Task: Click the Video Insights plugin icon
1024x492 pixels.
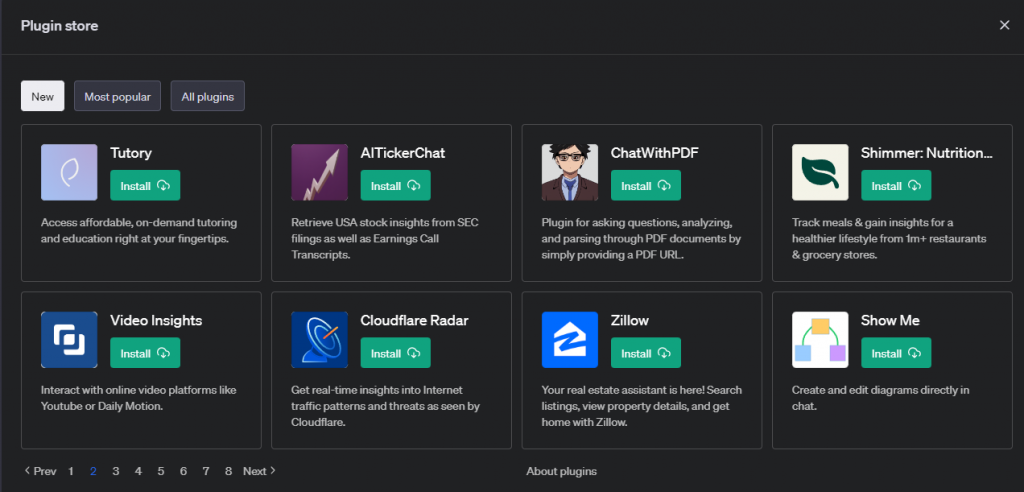Action: click(x=69, y=339)
